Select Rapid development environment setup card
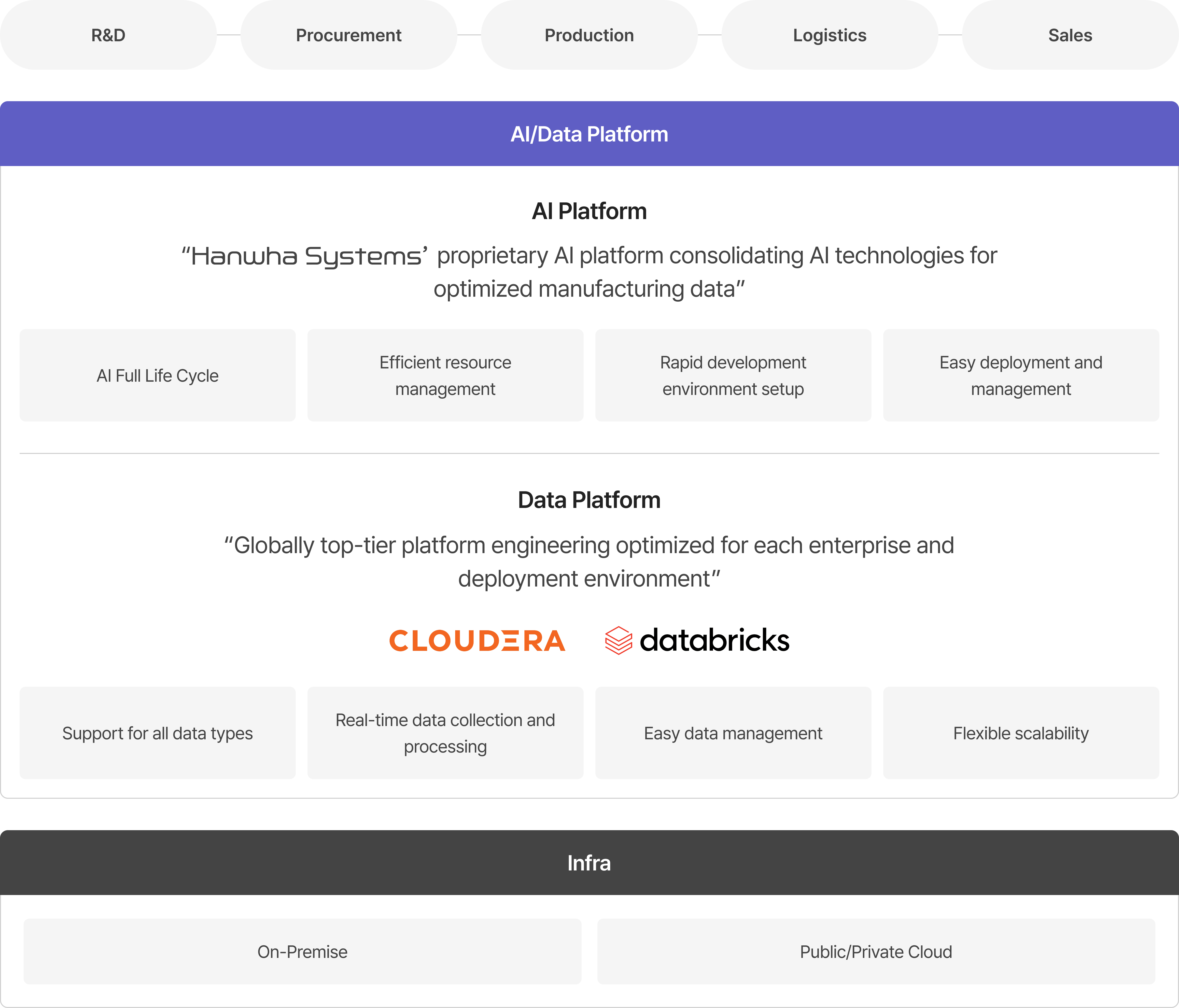Image resolution: width=1179 pixels, height=1008 pixels. coord(733,376)
